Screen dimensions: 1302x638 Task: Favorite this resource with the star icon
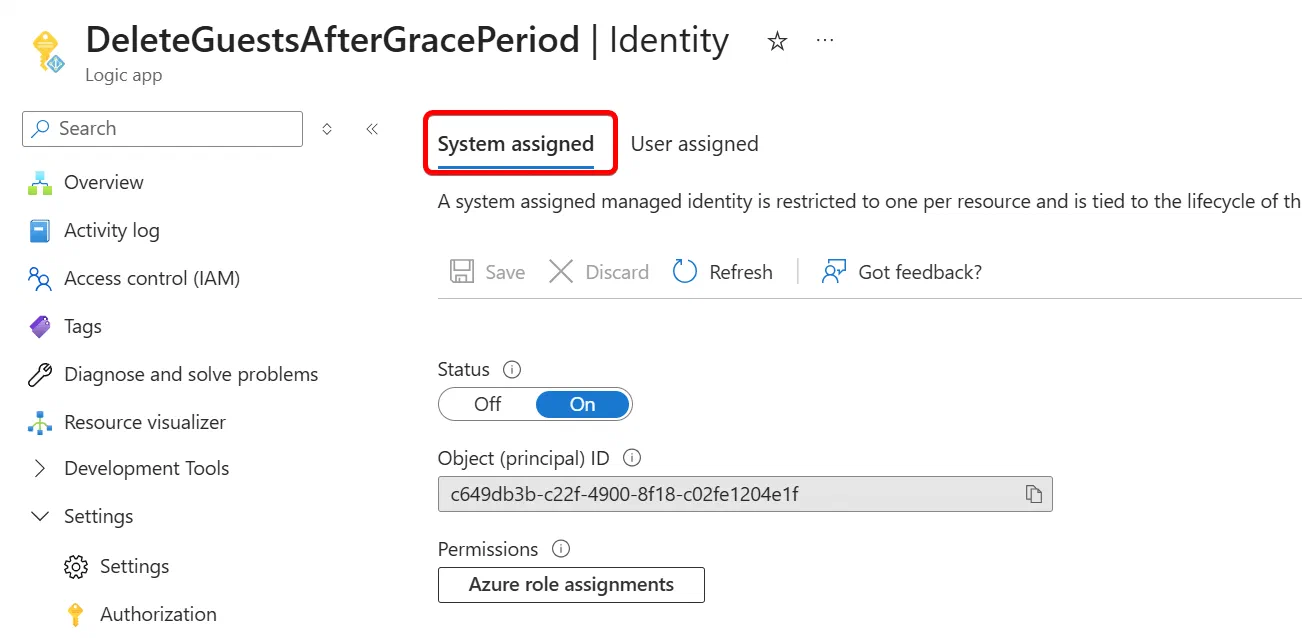777,41
